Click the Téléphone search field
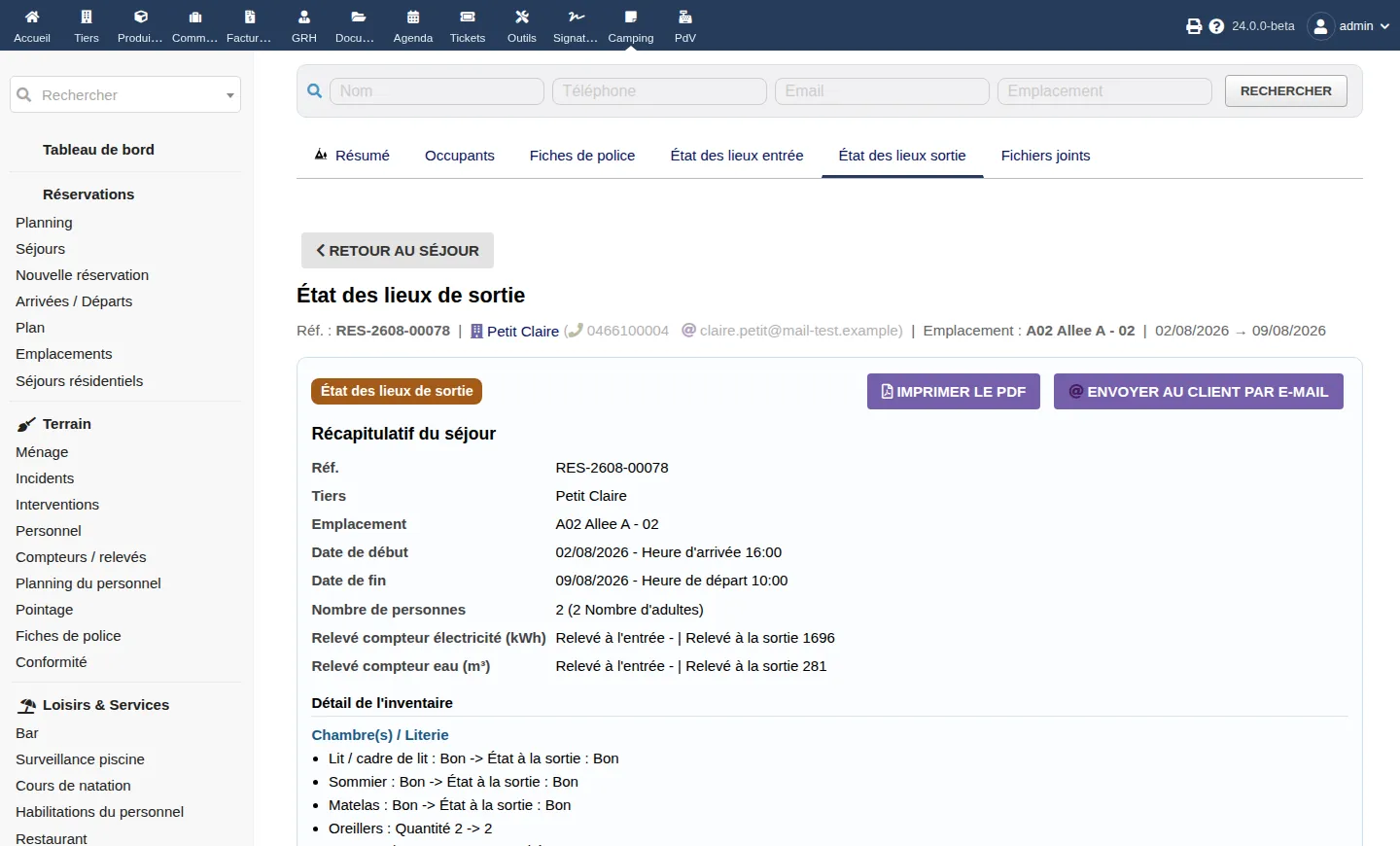Screen dimensions: 1400x846 pos(659,91)
